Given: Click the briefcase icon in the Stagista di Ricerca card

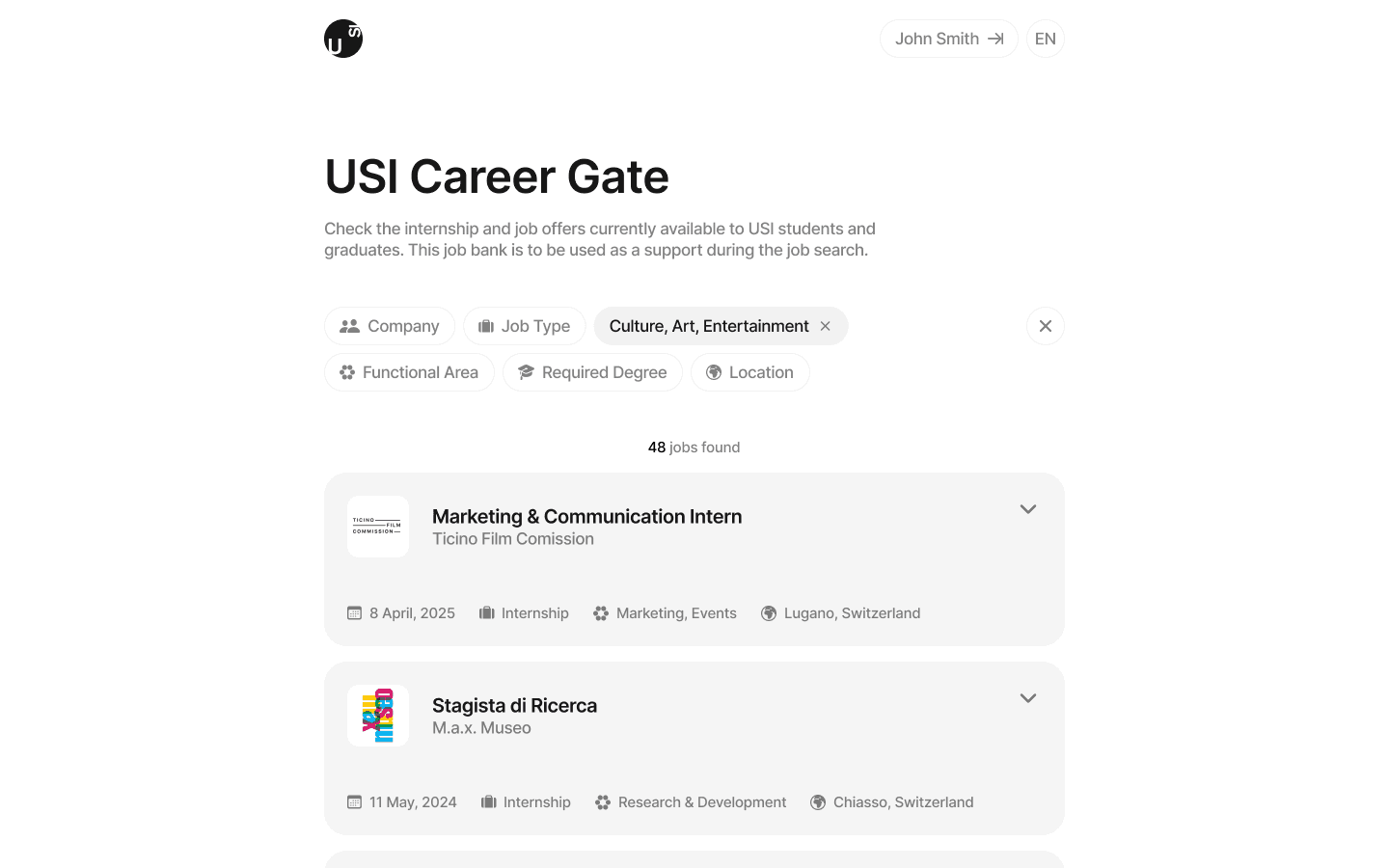Looking at the screenshot, I should 489,802.
